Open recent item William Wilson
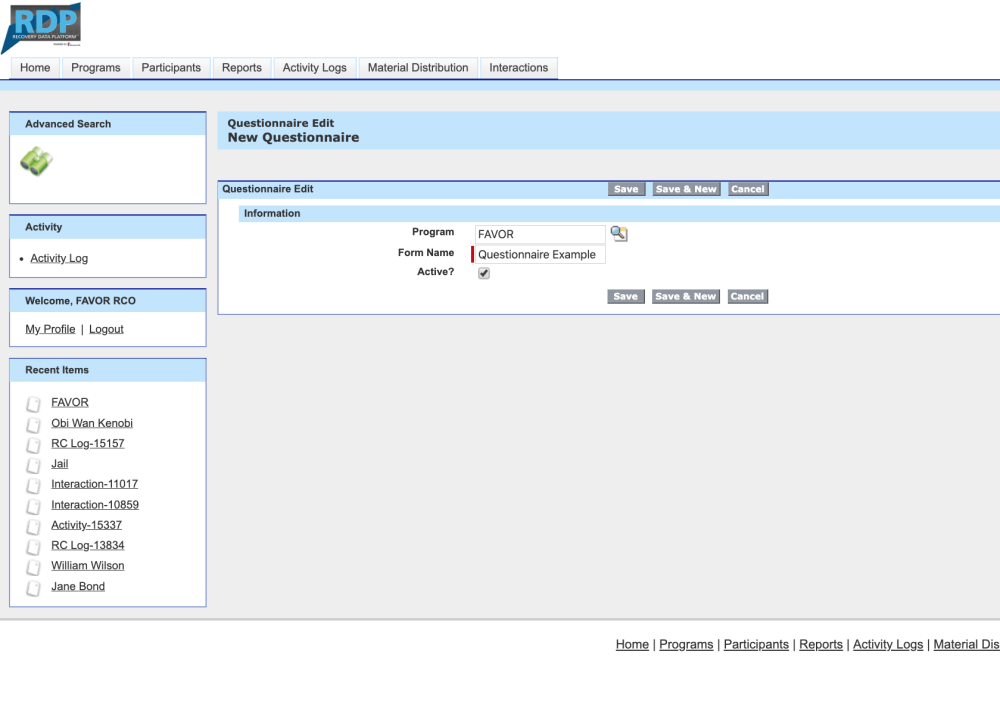Image resolution: width=1000 pixels, height=717 pixels. coord(88,566)
